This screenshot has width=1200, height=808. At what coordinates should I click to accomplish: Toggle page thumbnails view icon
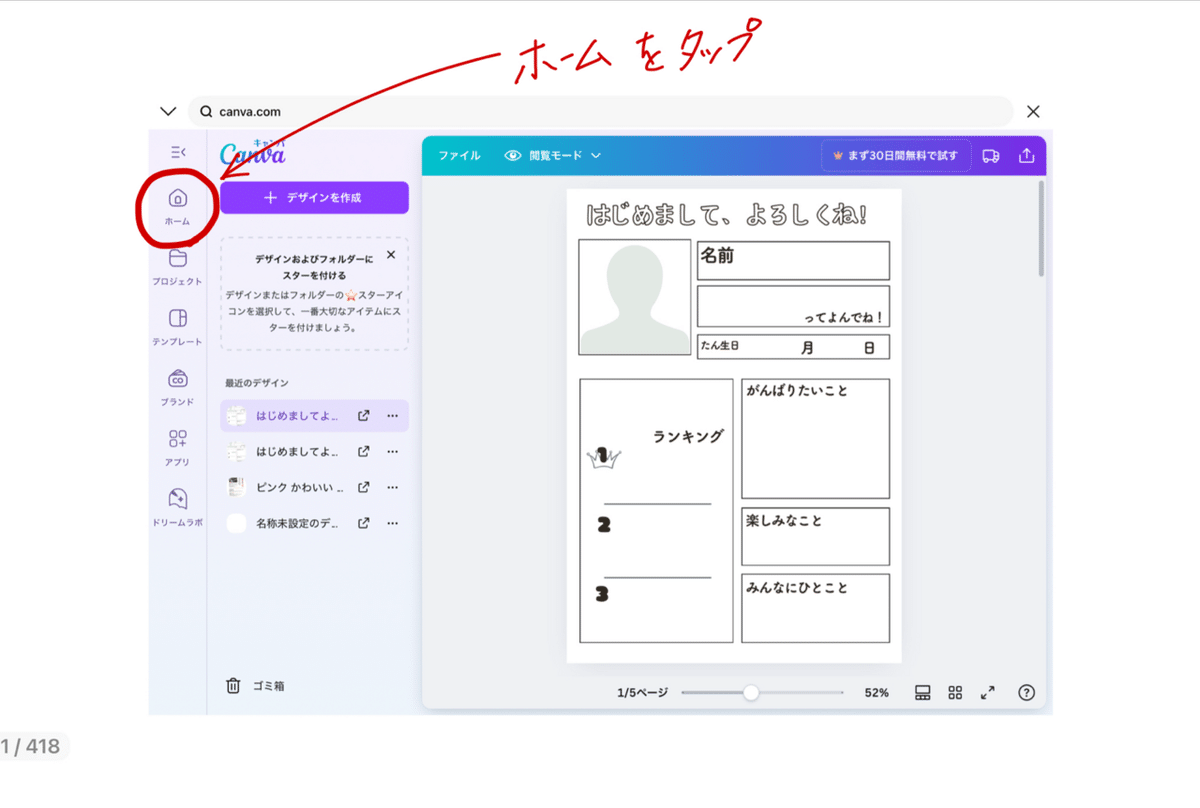(923, 692)
